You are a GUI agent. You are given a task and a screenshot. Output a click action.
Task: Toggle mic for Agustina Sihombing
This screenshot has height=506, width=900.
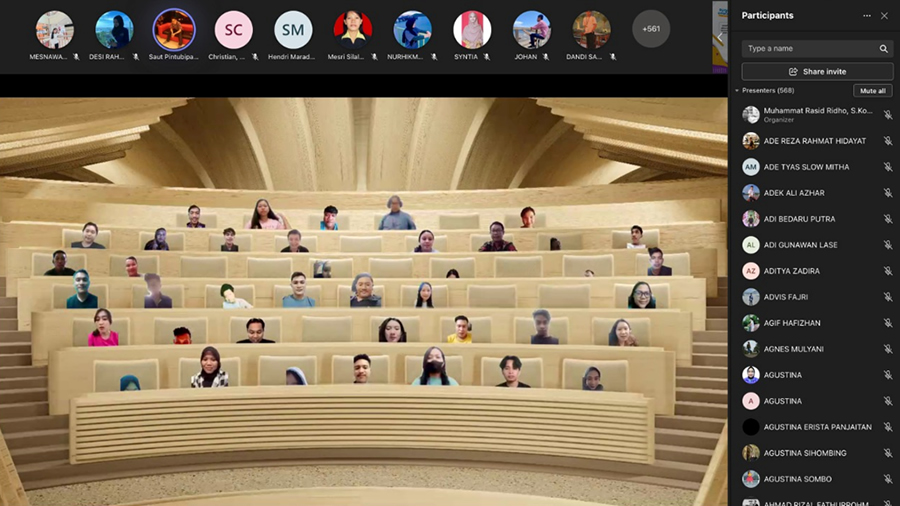click(887, 453)
